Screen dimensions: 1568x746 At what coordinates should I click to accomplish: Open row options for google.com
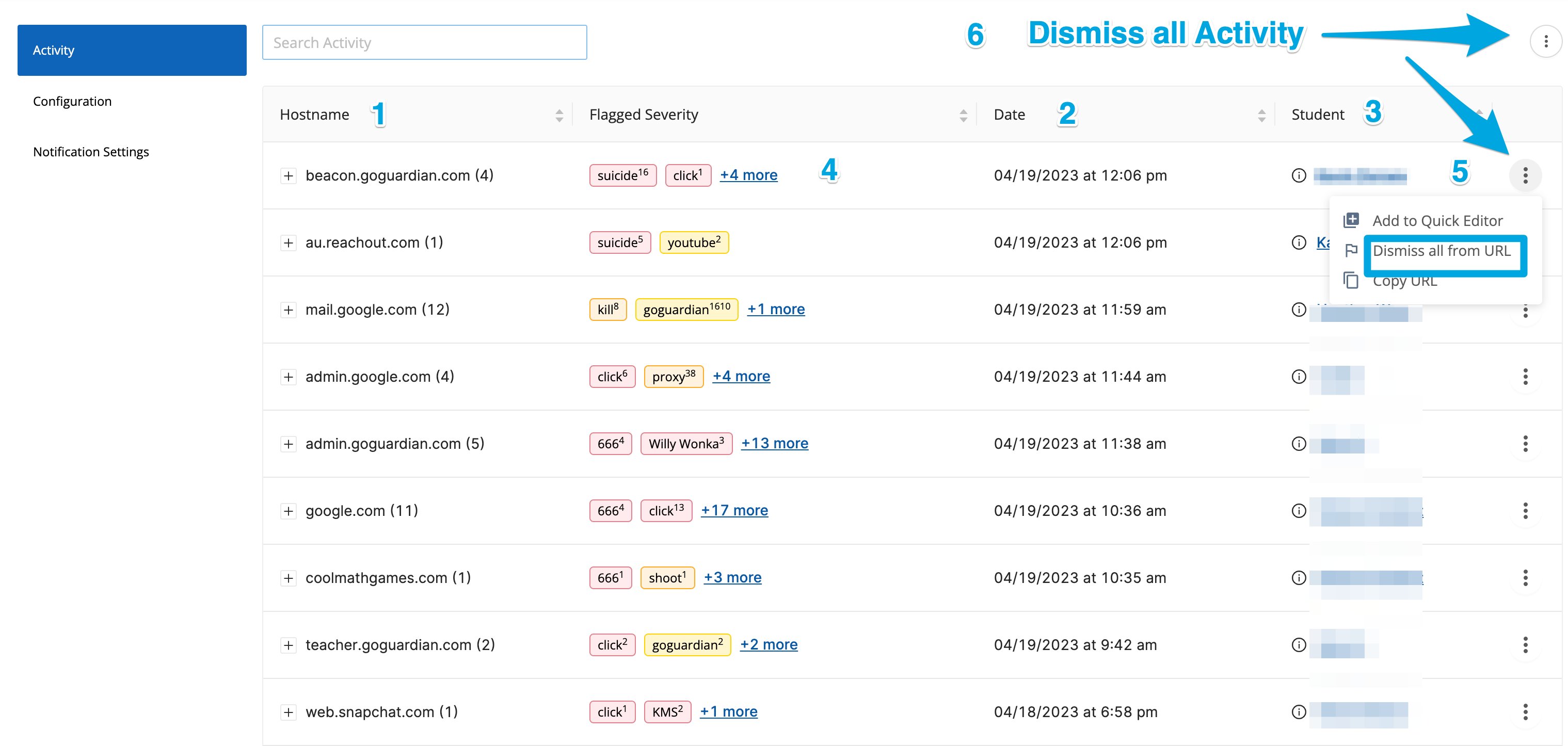pyautogui.click(x=1525, y=511)
